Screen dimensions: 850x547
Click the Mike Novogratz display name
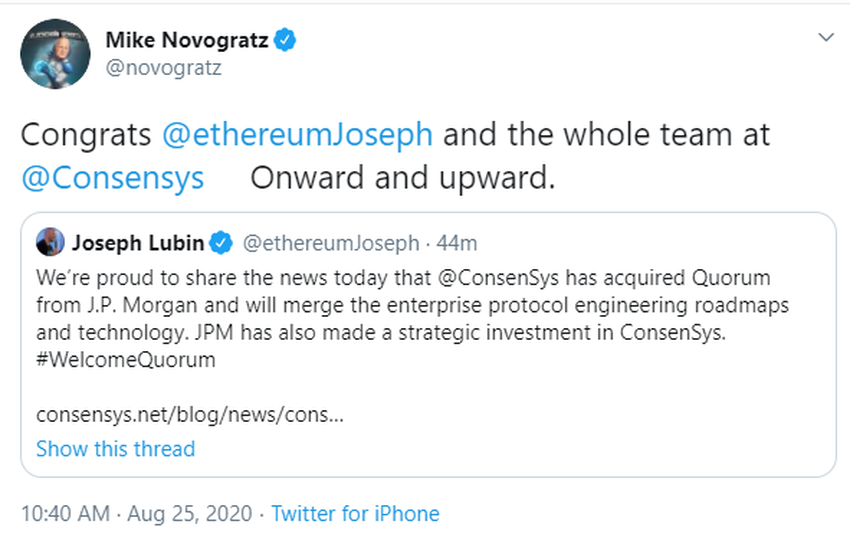point(187,41)
